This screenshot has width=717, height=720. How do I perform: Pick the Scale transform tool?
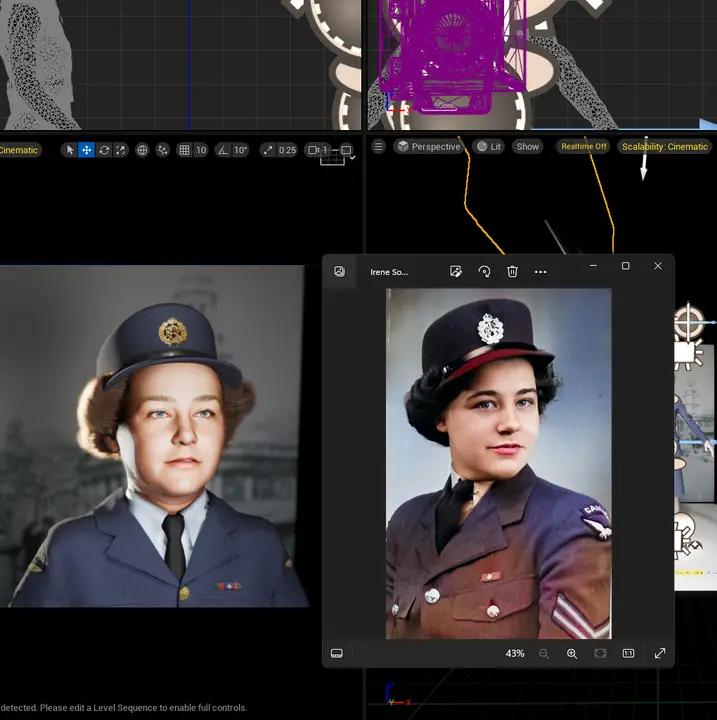tap(120, 150)
